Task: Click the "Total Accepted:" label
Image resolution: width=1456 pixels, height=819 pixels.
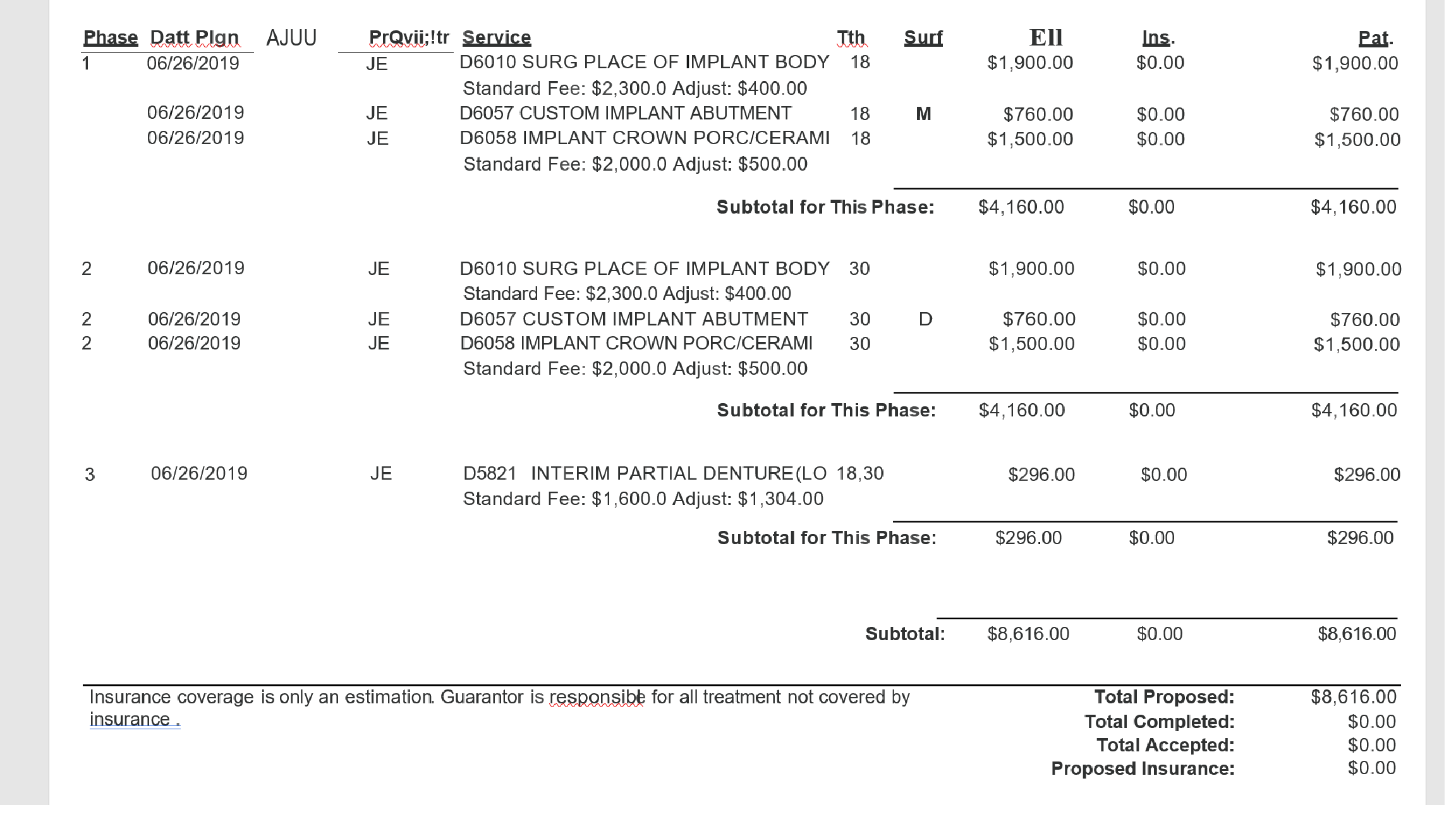Action: pos(1165,746)
